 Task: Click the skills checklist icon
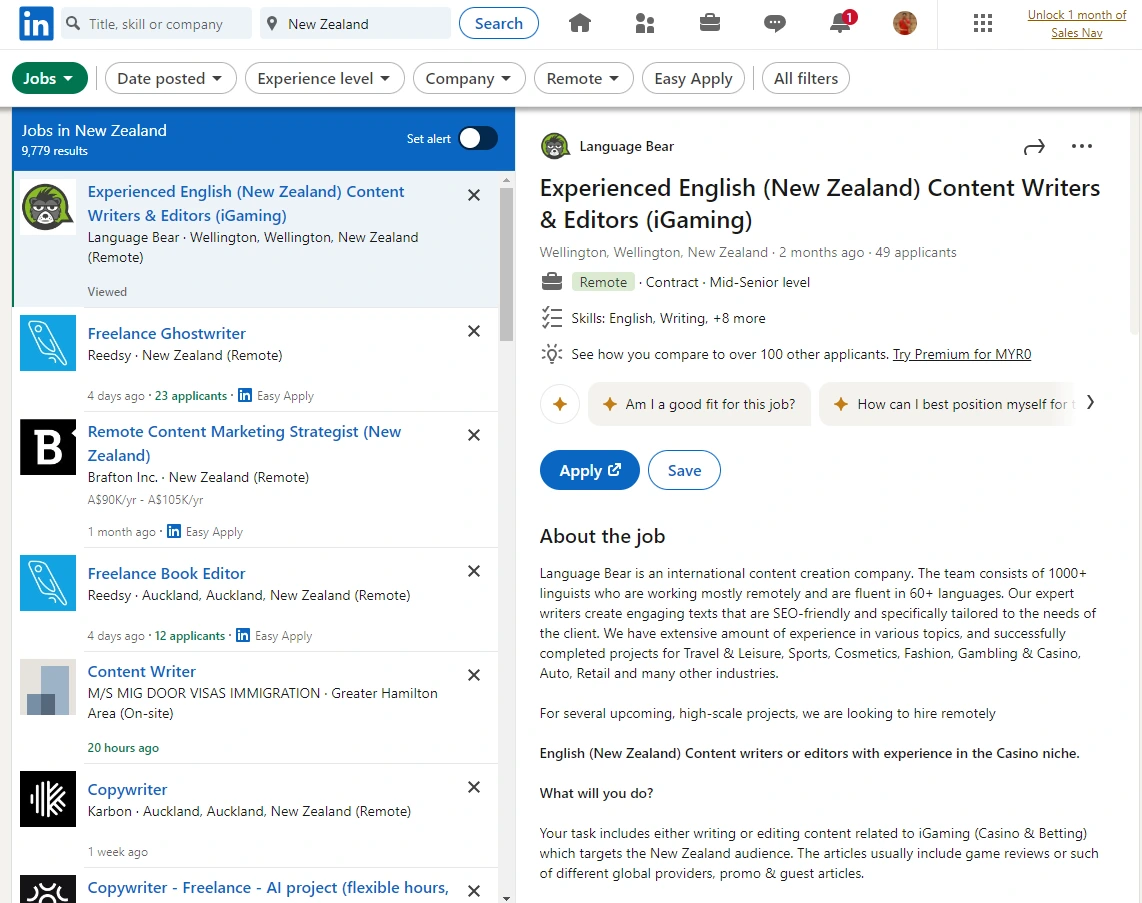(552, 318)
